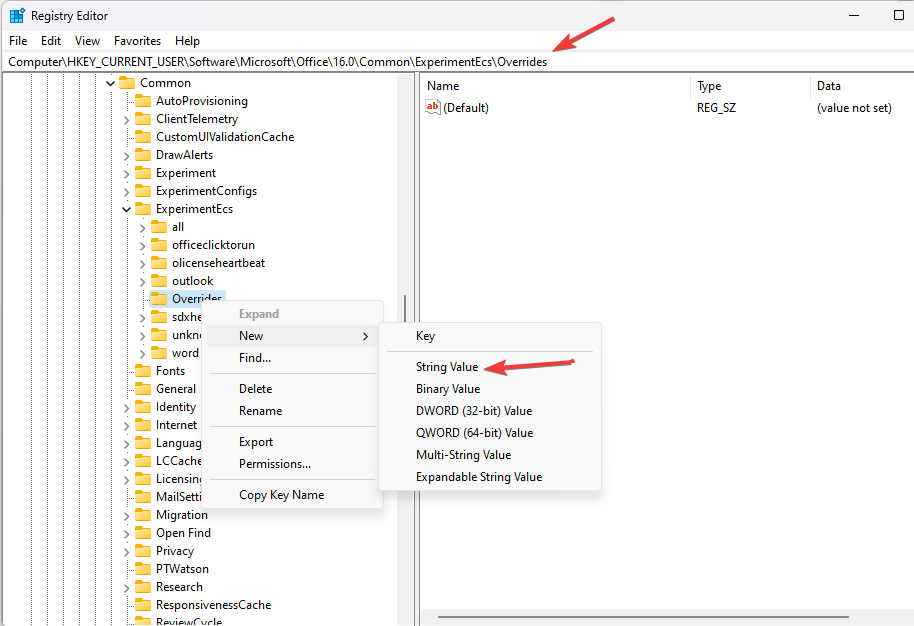Image resolution: width=914 pixels, height=626 pixels.
Task: Choose Copy Key Name from the context menu
Action: tap(284, 494)
